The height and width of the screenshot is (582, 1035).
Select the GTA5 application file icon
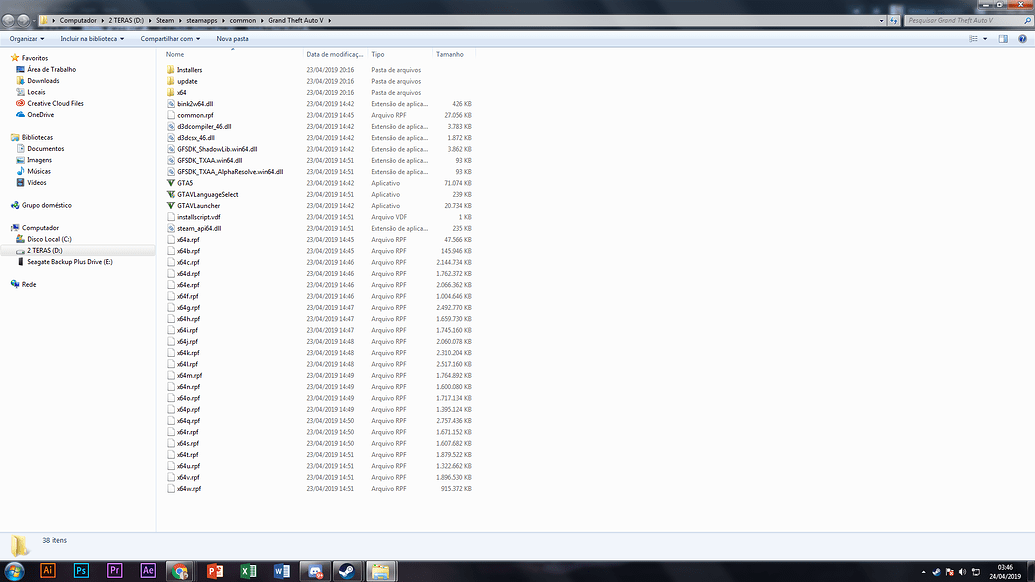170,183
